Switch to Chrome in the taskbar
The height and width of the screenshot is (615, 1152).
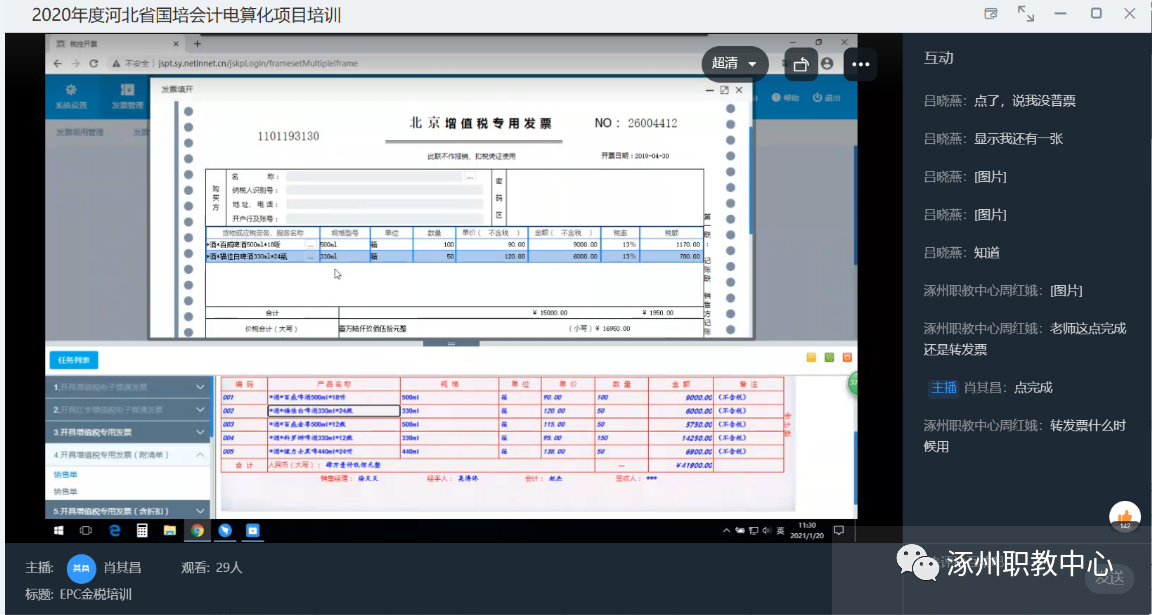coord(198,530)
